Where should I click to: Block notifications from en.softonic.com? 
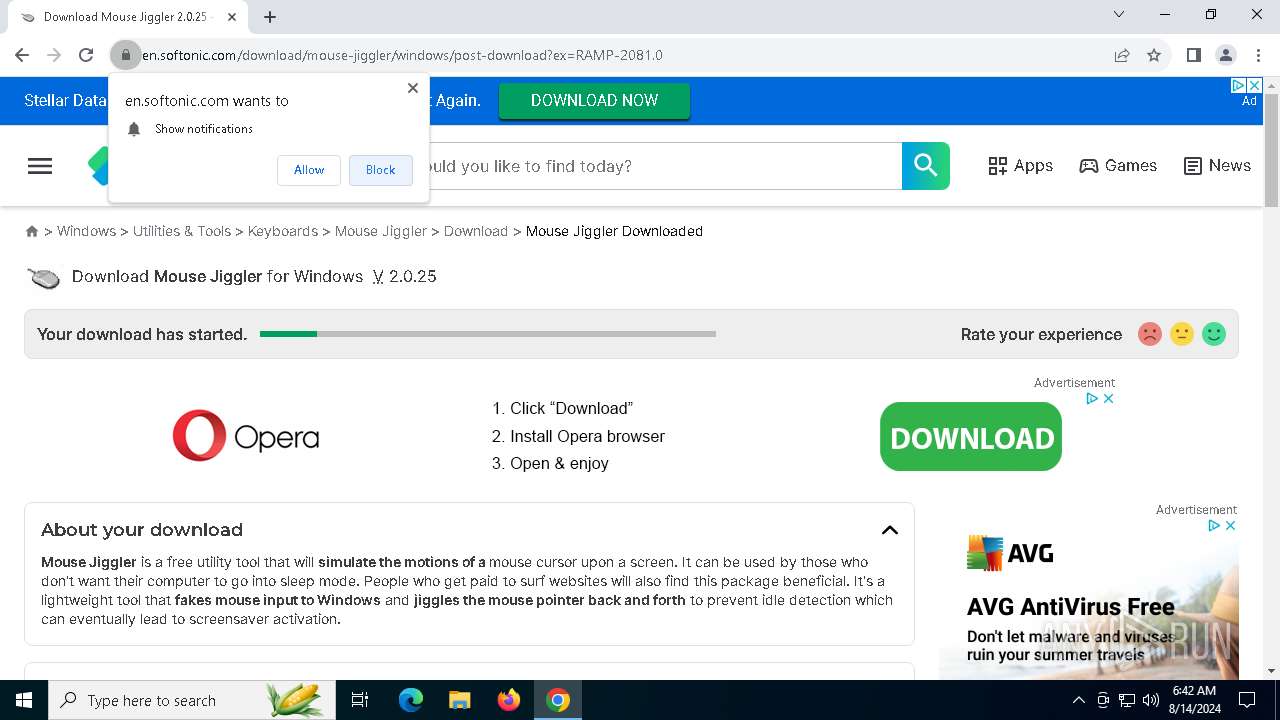coord(380,170)
